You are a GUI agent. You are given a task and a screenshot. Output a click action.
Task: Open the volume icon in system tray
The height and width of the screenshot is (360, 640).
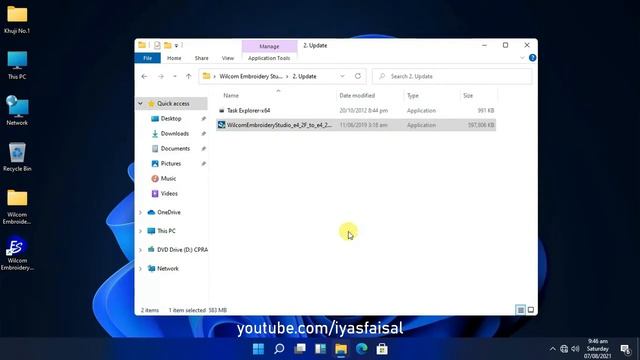576,349
